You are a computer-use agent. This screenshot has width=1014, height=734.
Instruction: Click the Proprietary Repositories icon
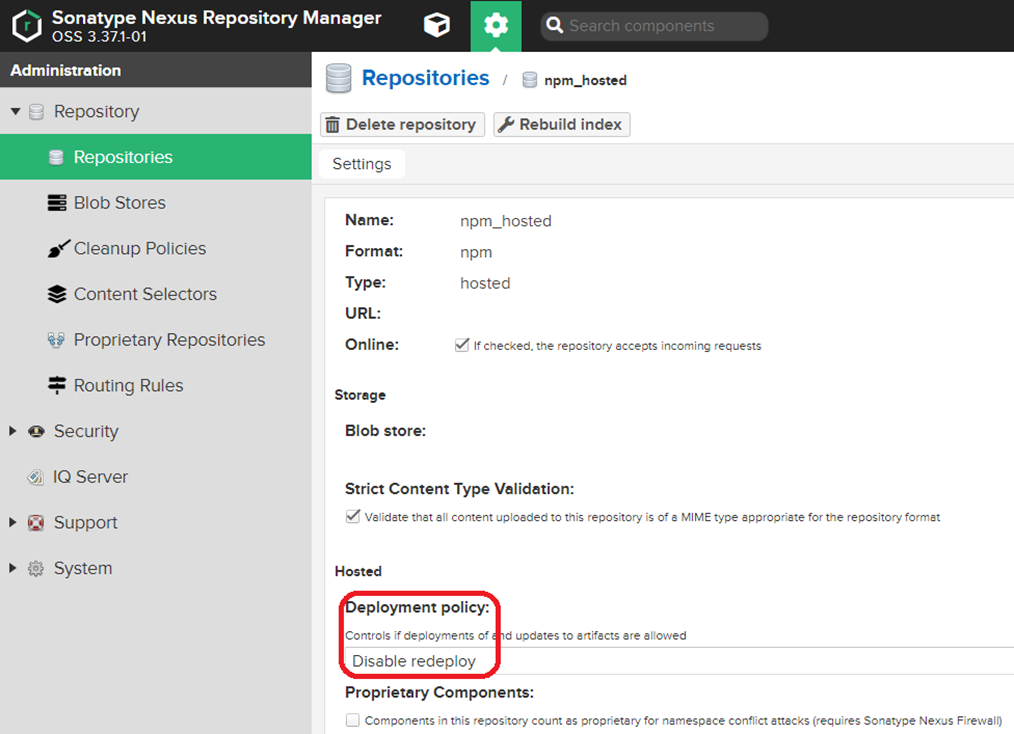point(56,340)
